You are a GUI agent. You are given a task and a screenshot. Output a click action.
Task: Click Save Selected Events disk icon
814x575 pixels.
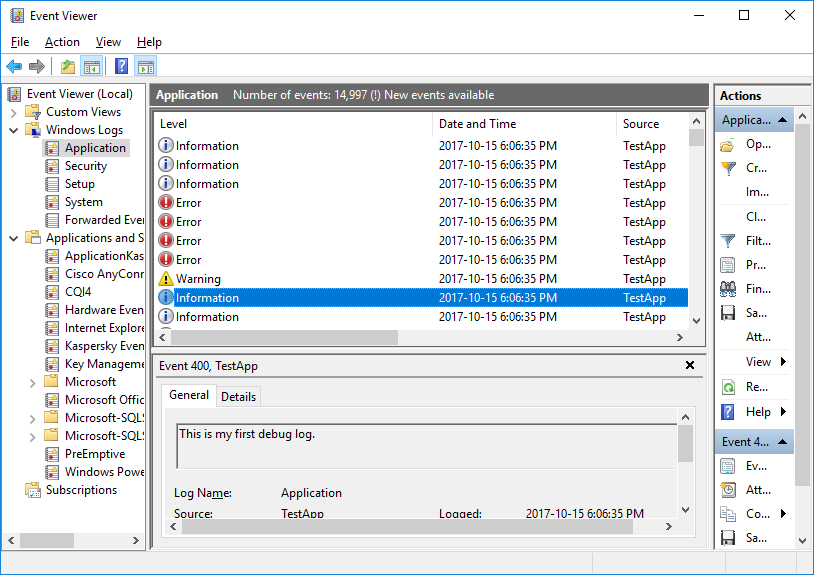pos(728,538)
